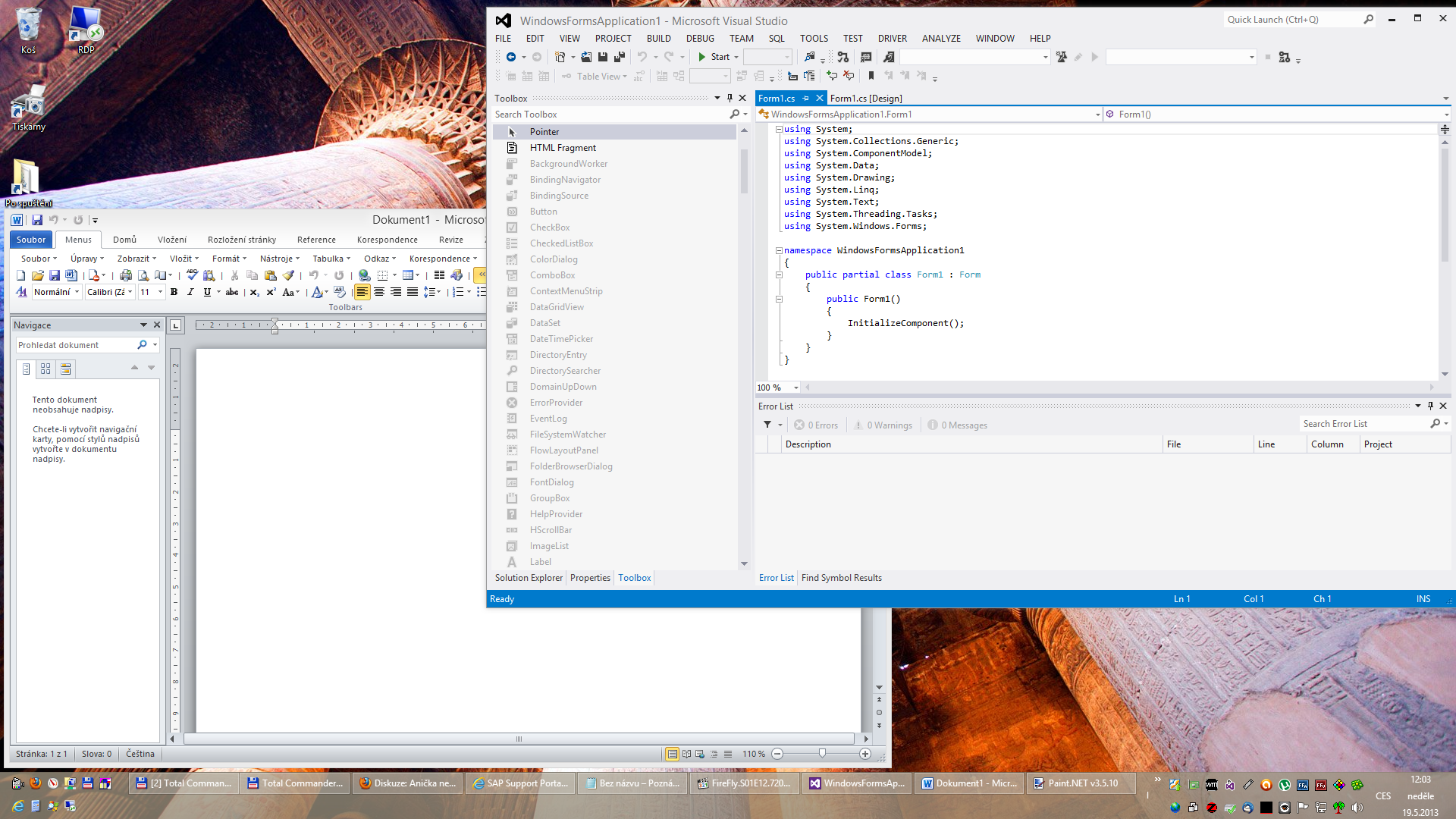1456x819 pixels.
Task: Click the Navigate Backward arrow icon
Action: [x=511, y=57]
